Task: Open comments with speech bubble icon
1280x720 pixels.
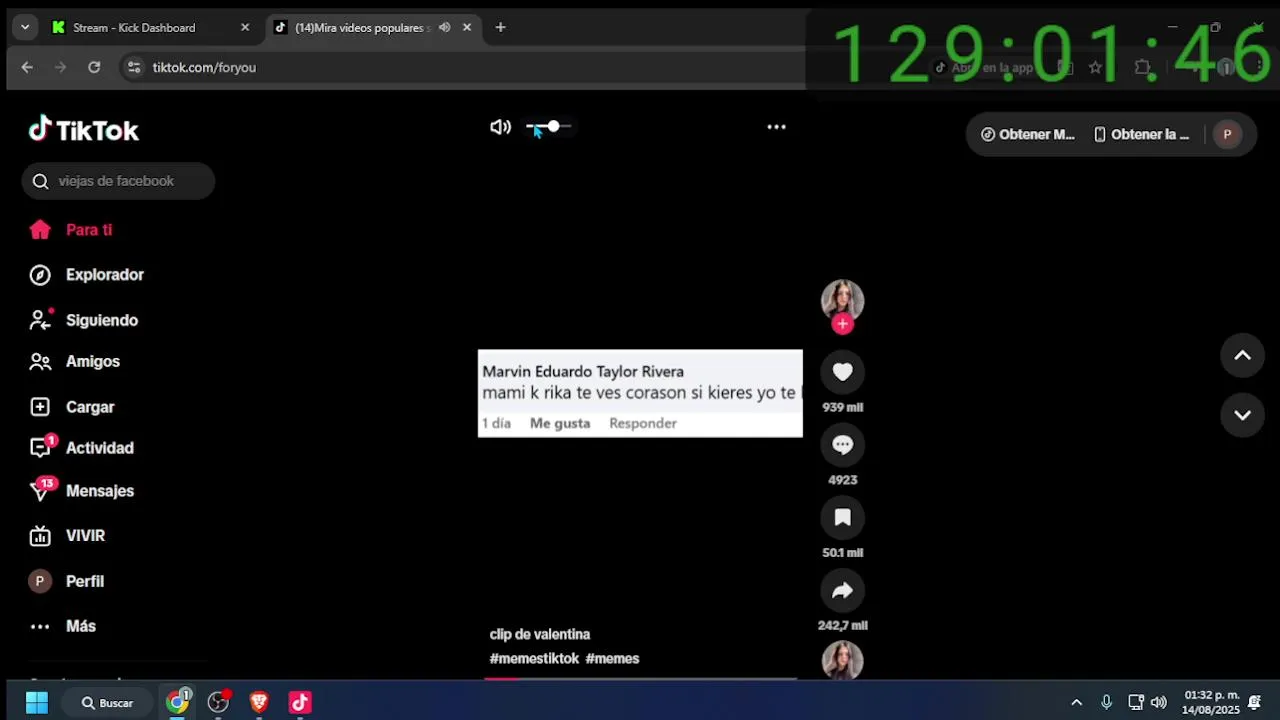Action: (x=842, y=445)
